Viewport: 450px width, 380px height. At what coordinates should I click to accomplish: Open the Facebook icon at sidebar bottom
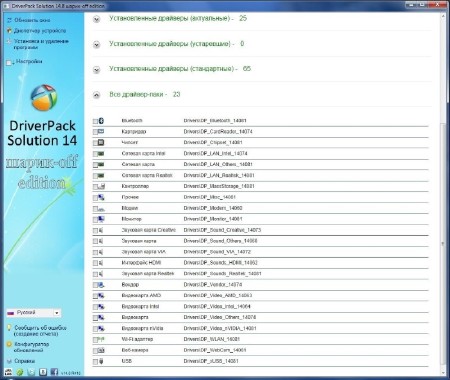pos(54,372)
